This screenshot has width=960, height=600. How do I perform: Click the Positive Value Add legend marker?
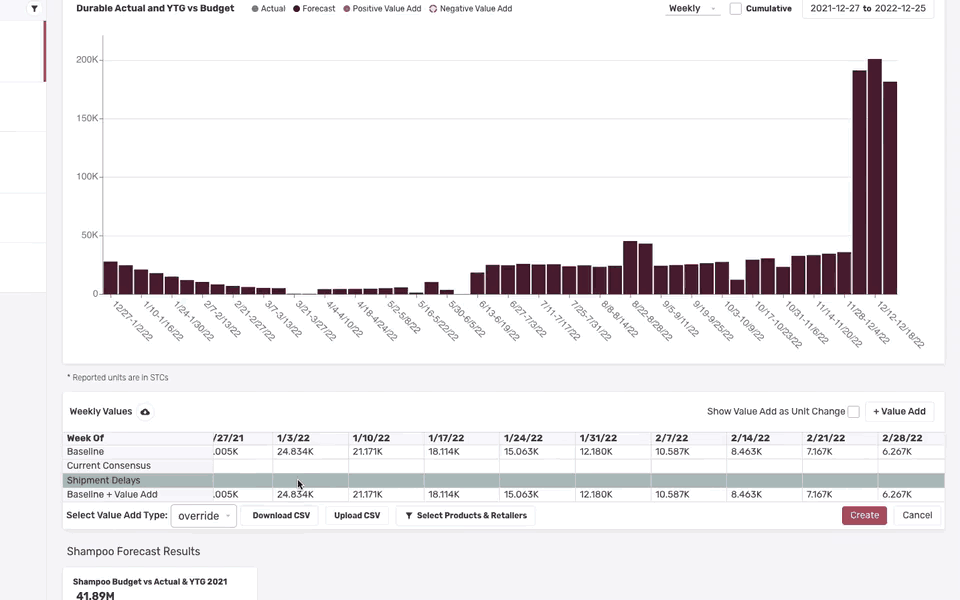click(347, 9)
